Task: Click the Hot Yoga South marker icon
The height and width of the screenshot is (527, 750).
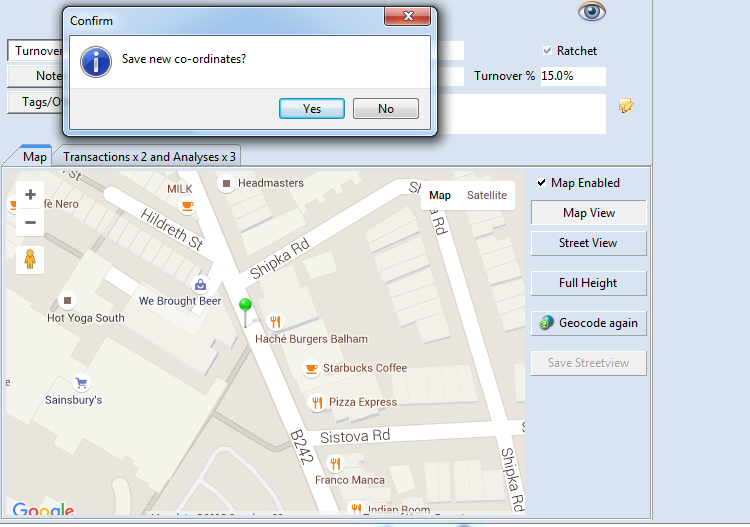Action: [67, 300]
